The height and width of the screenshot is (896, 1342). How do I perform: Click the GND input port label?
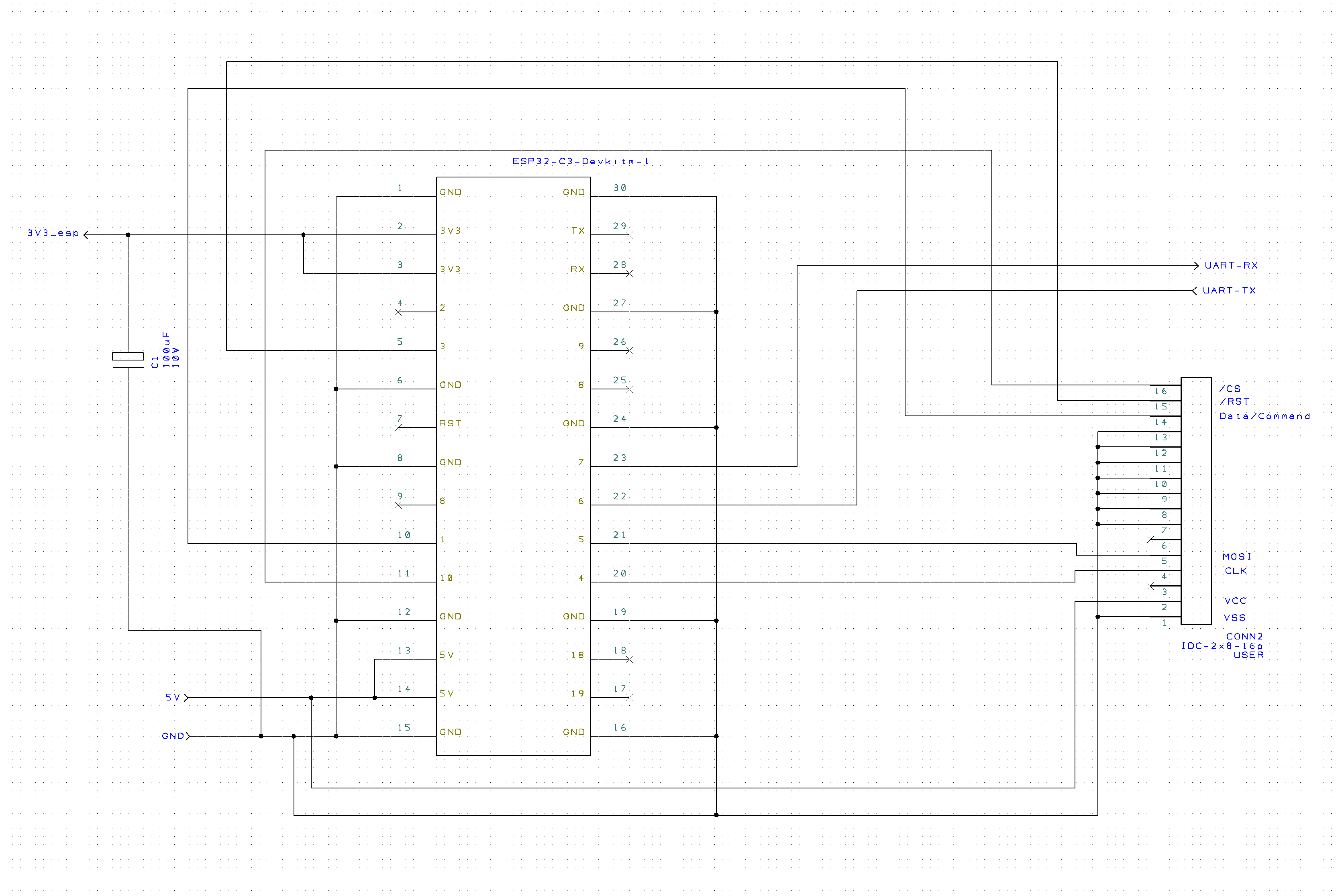click(173, 736)
